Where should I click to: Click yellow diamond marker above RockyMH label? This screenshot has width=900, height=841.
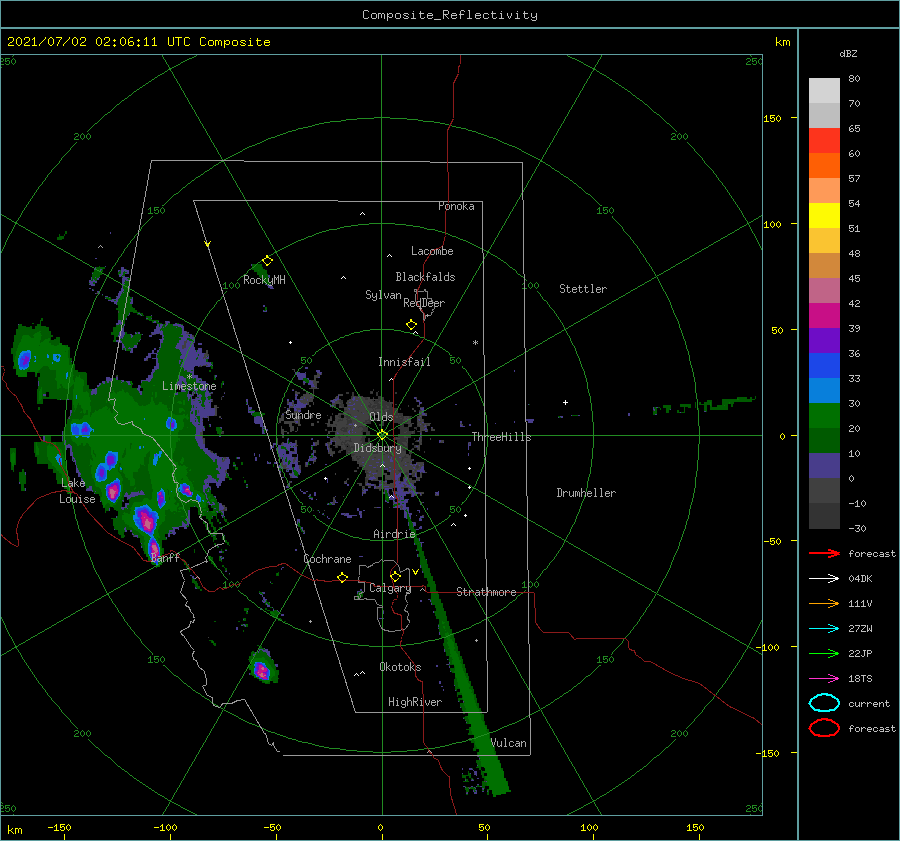click(x=267, y=261)
